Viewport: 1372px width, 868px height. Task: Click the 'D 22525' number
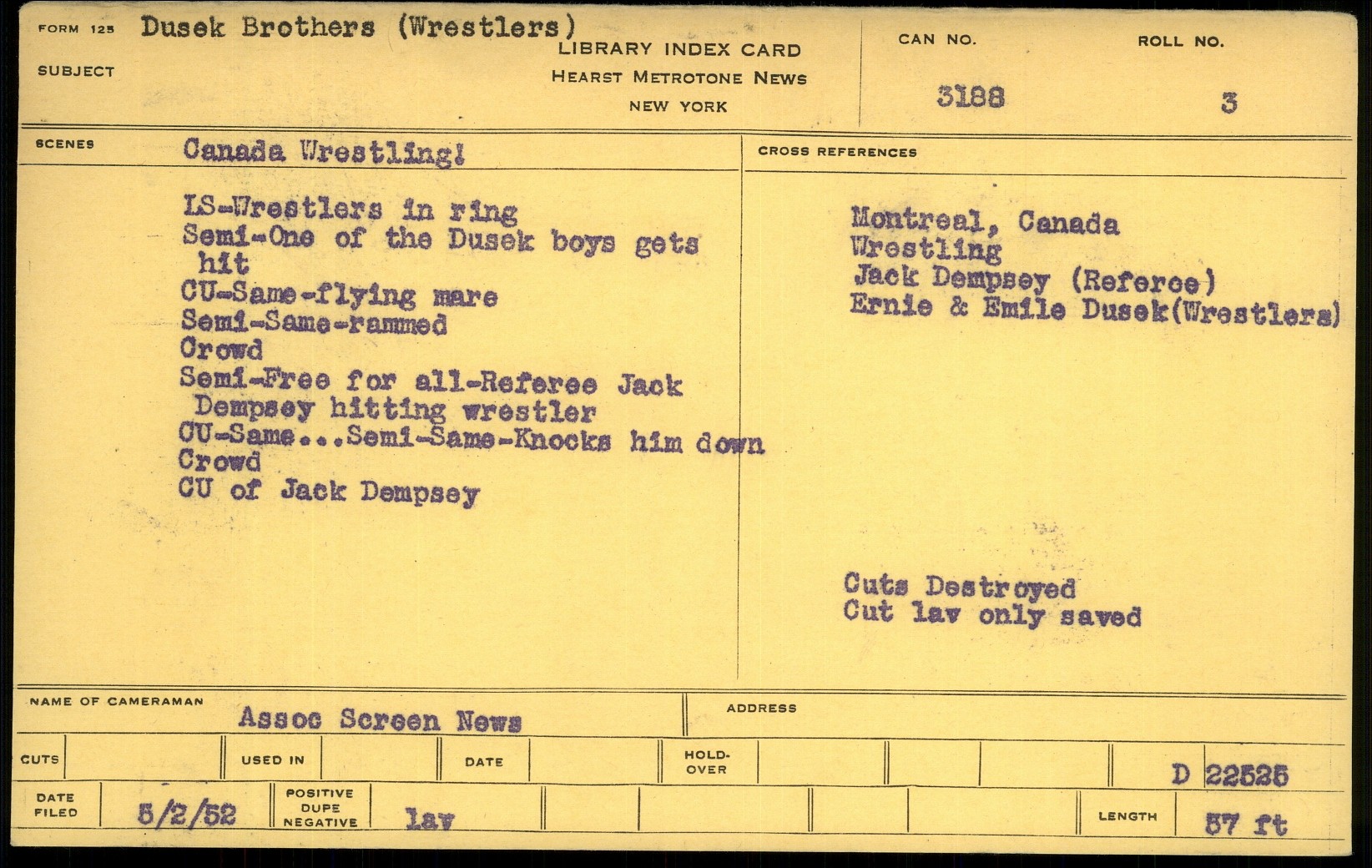pos(1229,775)
